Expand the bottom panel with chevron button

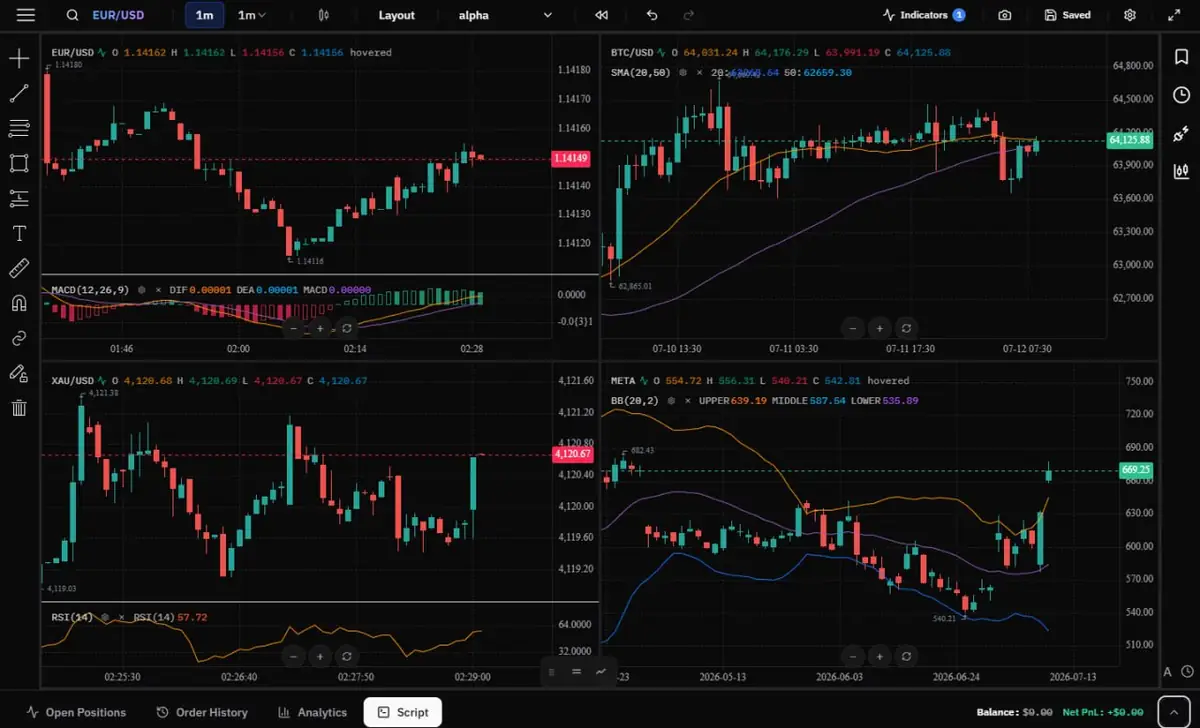click(x=1174, y=711)
